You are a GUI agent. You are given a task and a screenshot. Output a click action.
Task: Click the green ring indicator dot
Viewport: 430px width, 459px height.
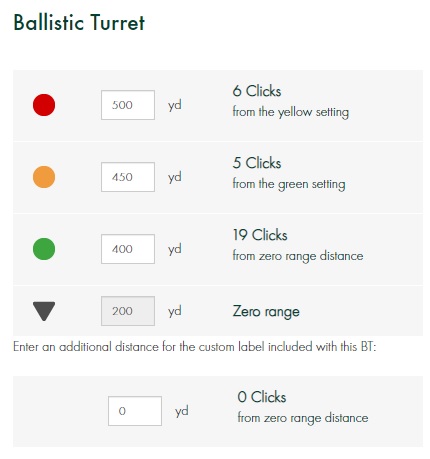pyautogui.click(x=44, y=249)
